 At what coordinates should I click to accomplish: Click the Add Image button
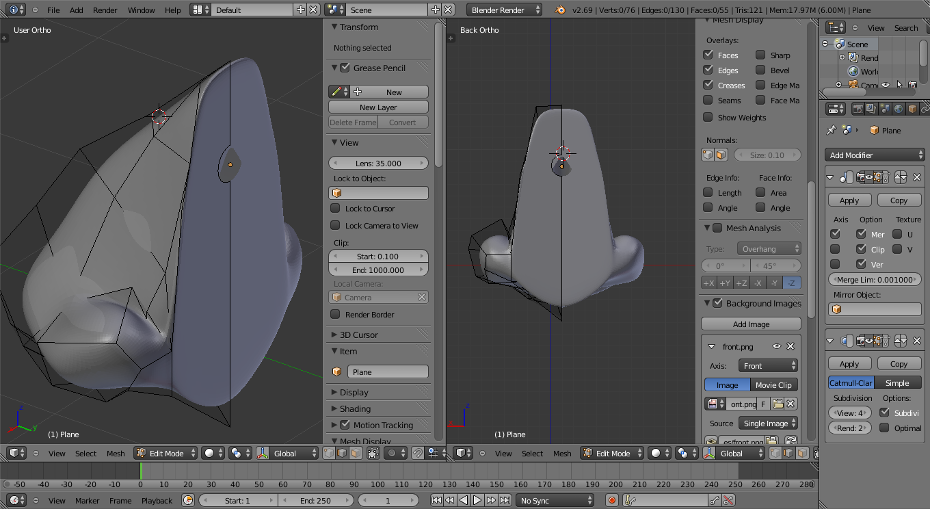(751, 324)
